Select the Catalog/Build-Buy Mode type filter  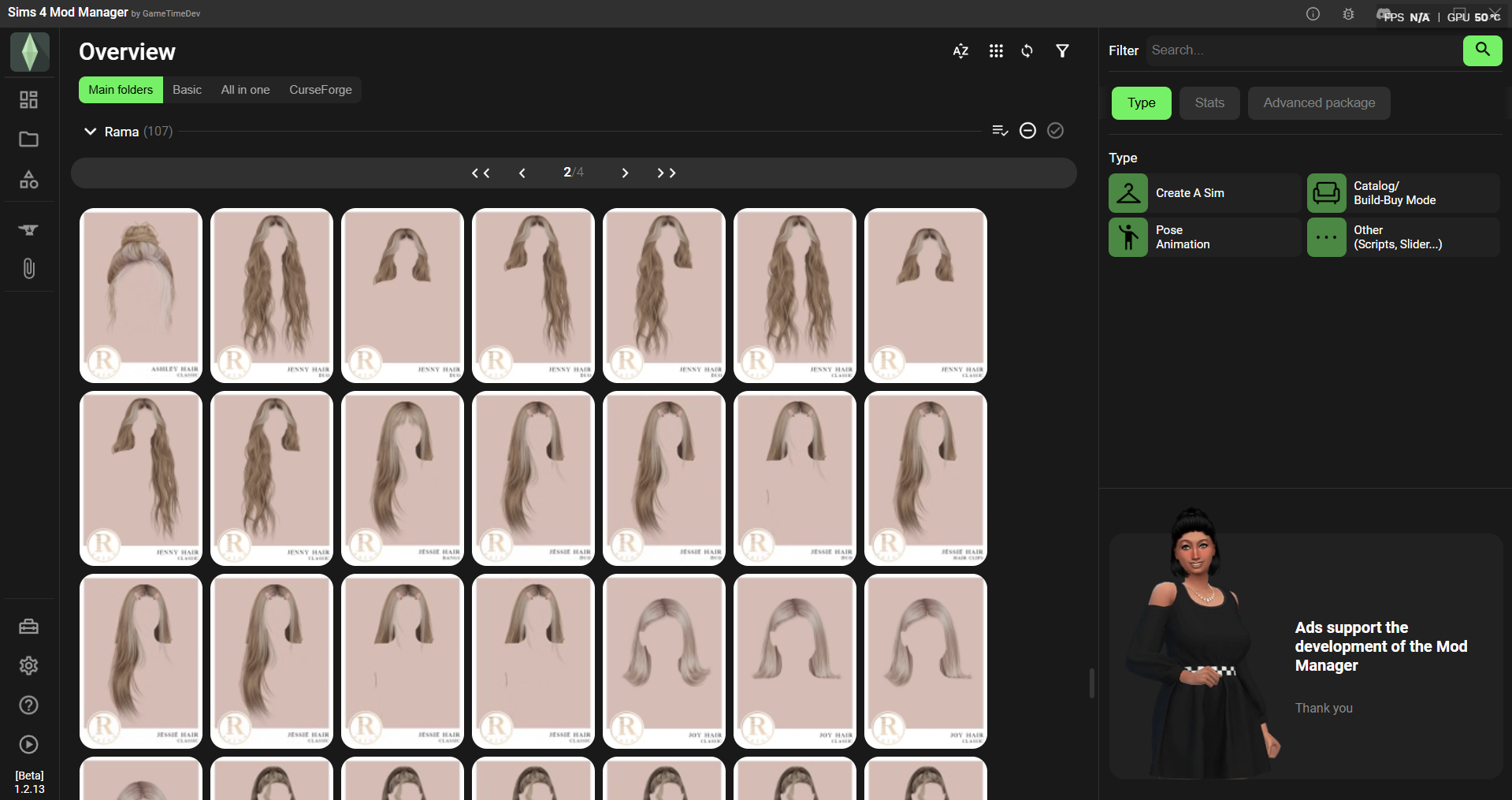[1403, 193]
